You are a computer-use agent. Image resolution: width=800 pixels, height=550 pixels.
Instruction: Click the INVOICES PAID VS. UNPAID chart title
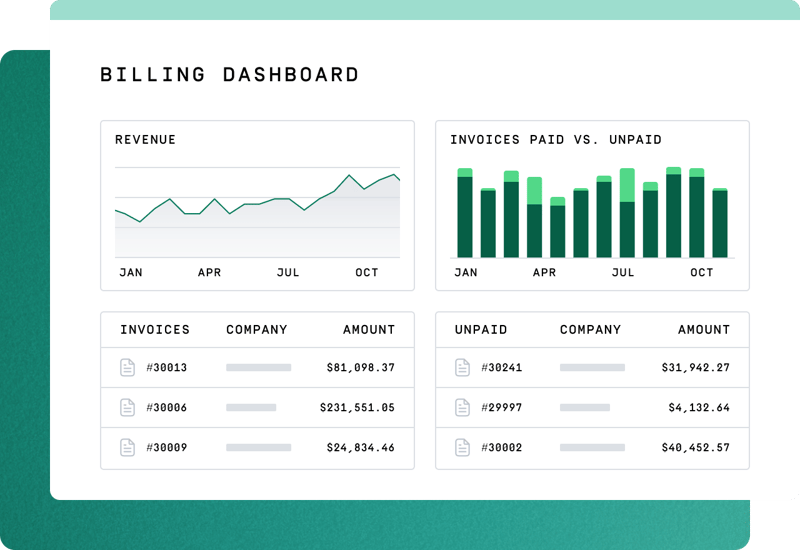click(556, 140)
